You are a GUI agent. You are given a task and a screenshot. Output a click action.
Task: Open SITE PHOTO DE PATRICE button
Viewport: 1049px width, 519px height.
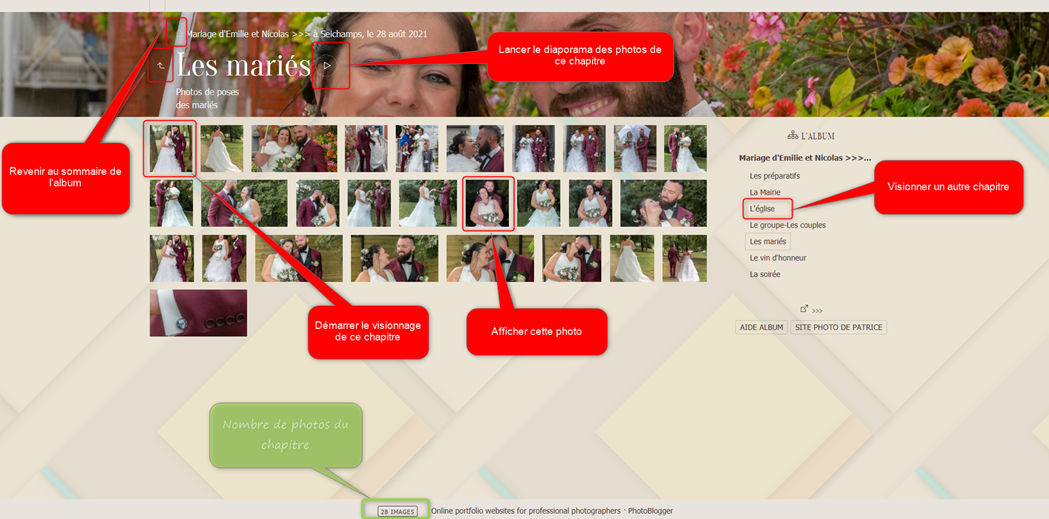(838, 327)
